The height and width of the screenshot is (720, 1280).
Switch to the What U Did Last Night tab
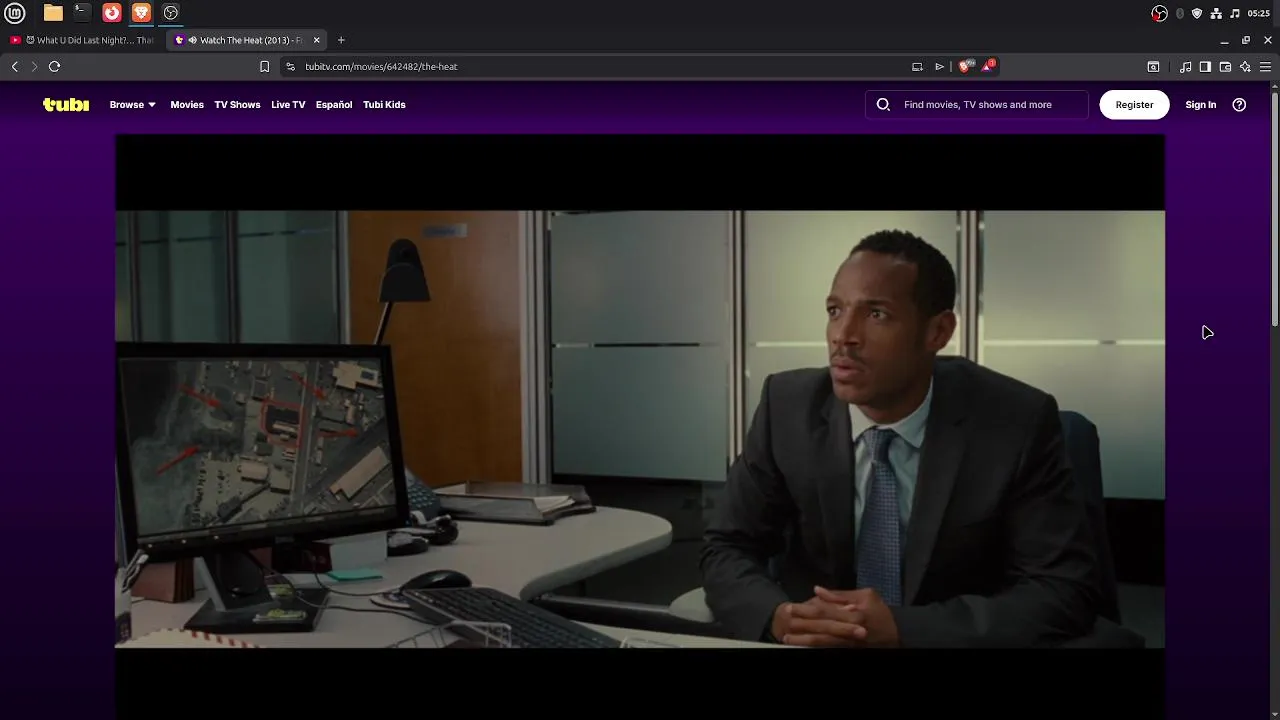pyautogui.click(x=82, y=40)
